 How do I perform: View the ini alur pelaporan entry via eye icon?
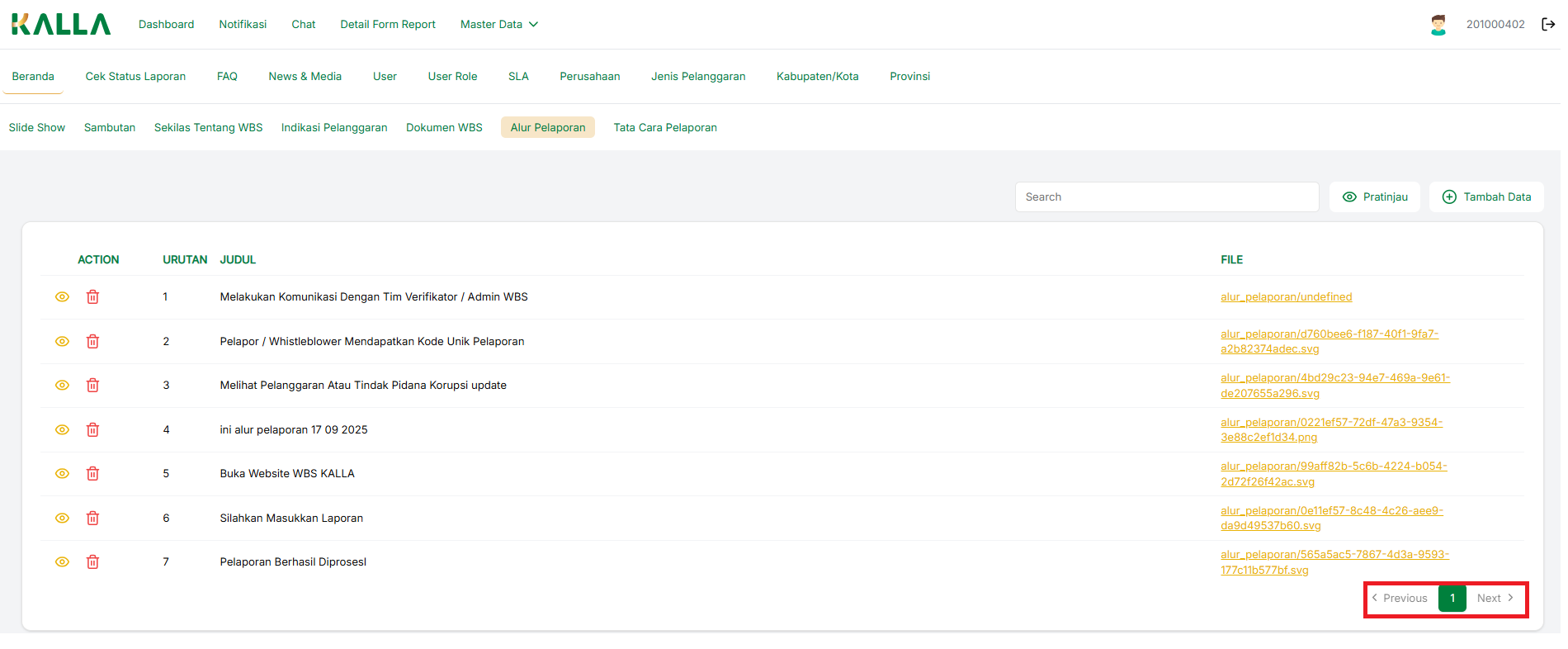click(x=62, y=430)
